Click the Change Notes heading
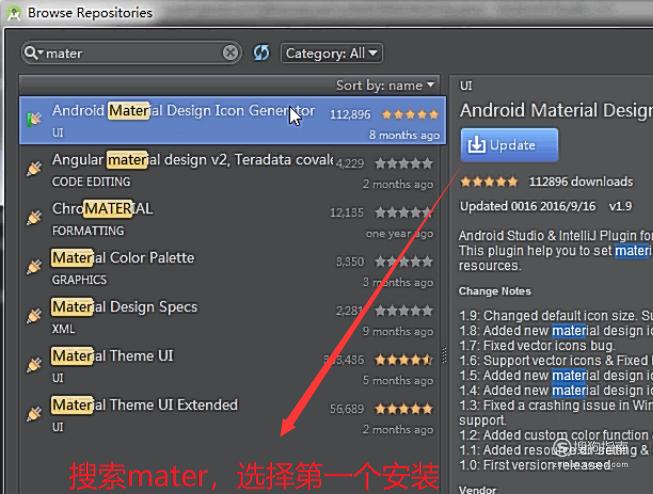Screen dimensions: 653x494 coord(495,291)
